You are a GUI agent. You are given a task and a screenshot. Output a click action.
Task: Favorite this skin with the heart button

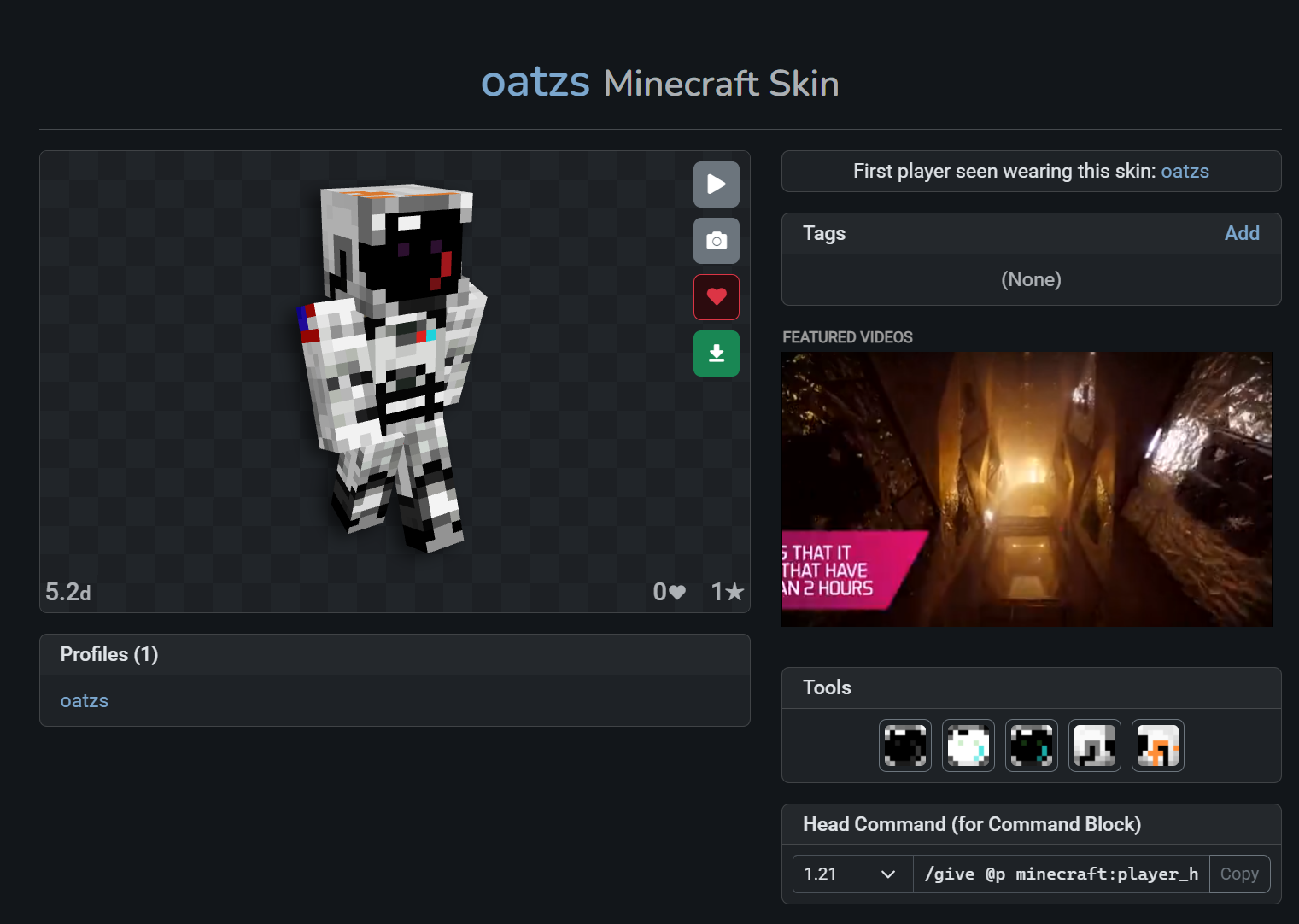click(716, 297)
